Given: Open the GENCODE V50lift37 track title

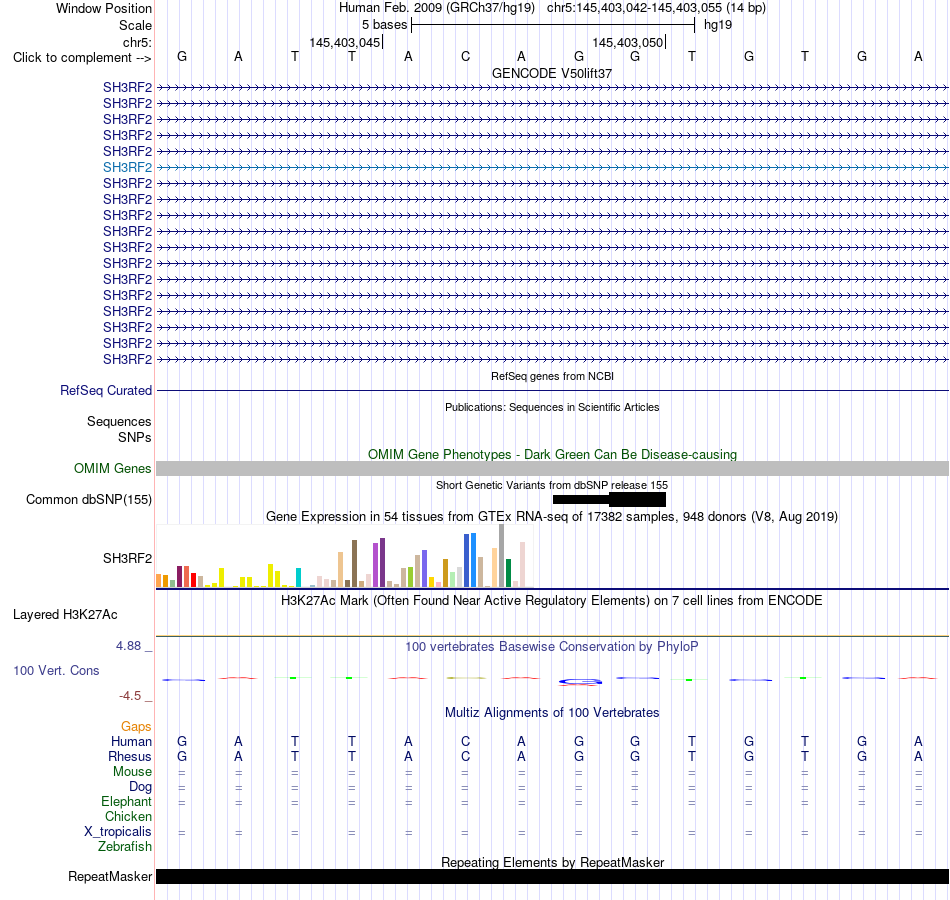Looking at the screenshot, I should pos(552,73).
